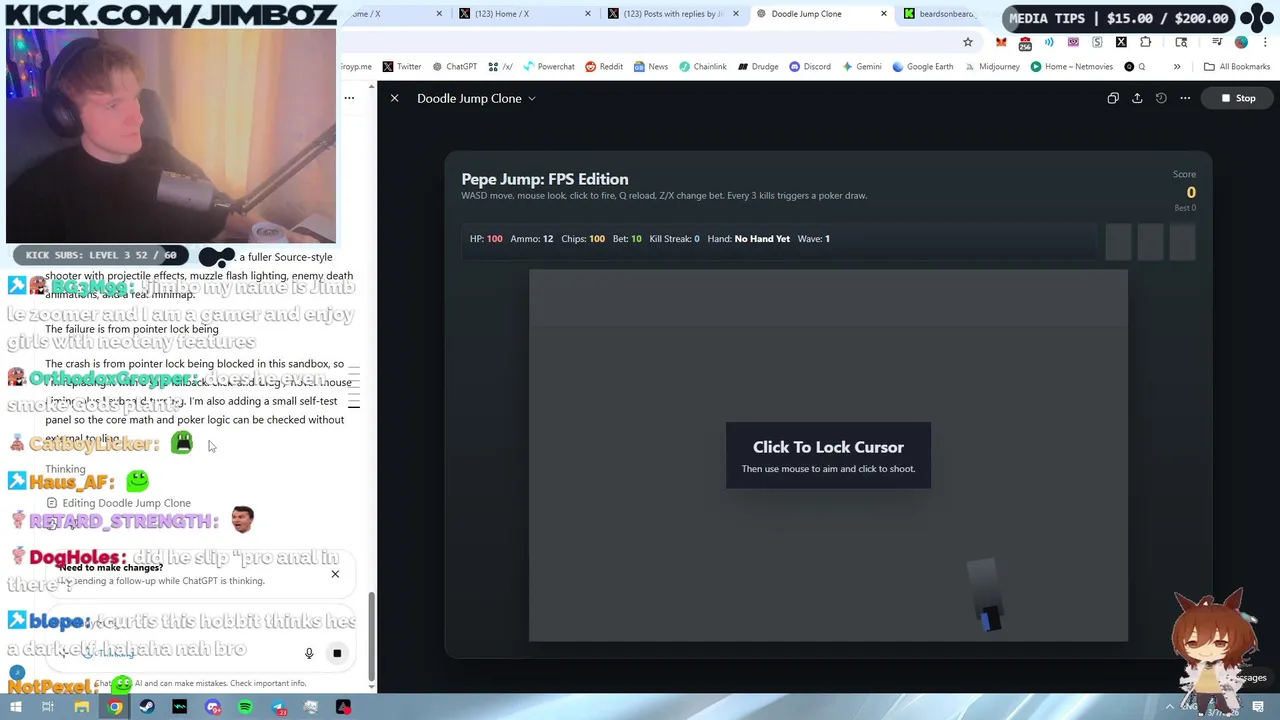Open the Windows Start menu
Viewport: 1280px width, 720px height.
(16, 707)
